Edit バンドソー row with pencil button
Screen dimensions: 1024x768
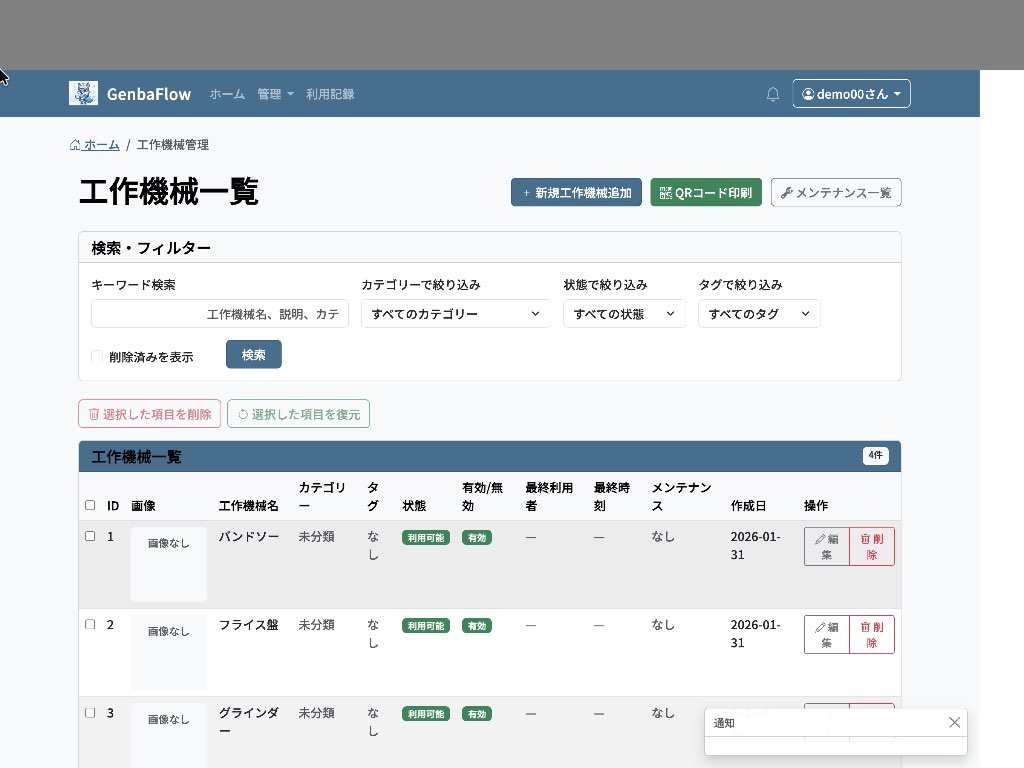click(826, 546)
